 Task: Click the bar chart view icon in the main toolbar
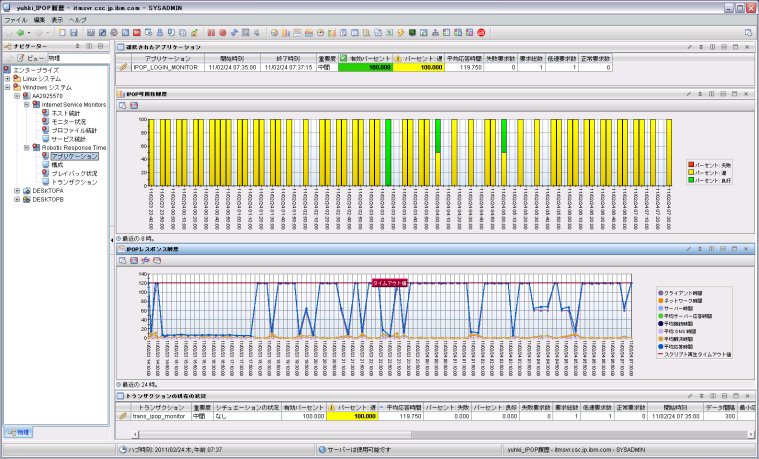pos(286,33)
